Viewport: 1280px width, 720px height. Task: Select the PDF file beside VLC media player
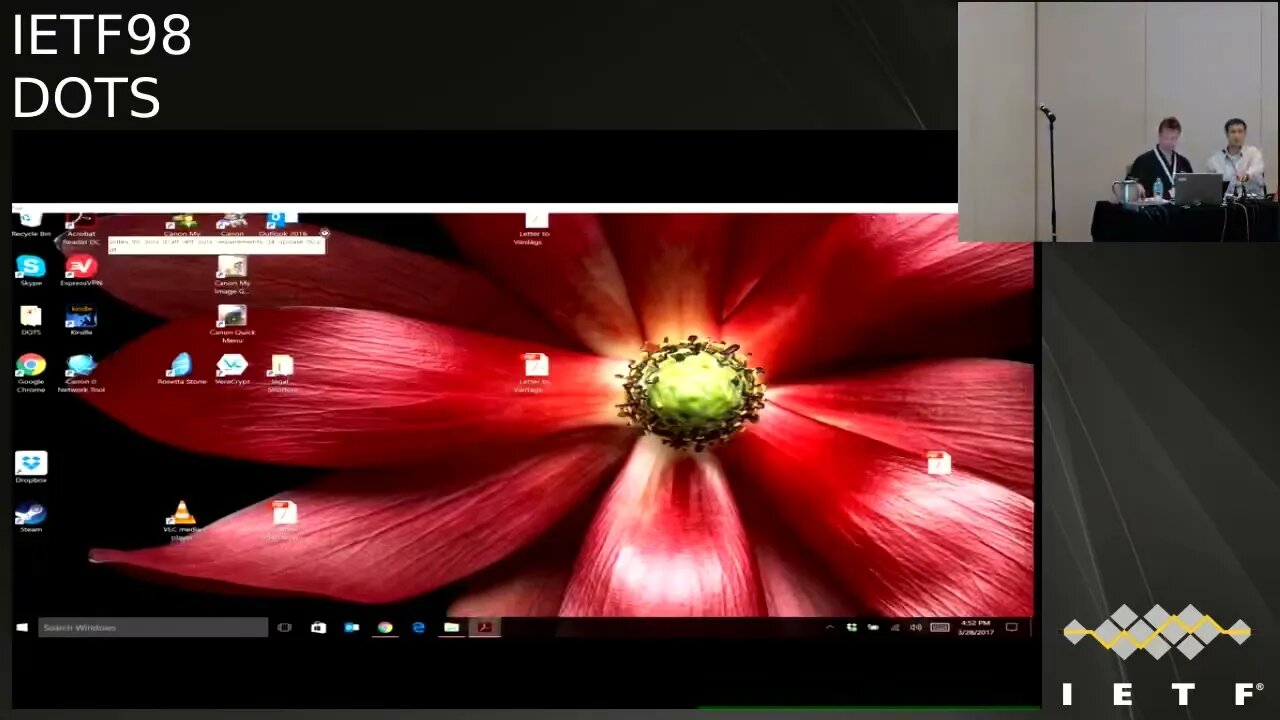(284, 521)
